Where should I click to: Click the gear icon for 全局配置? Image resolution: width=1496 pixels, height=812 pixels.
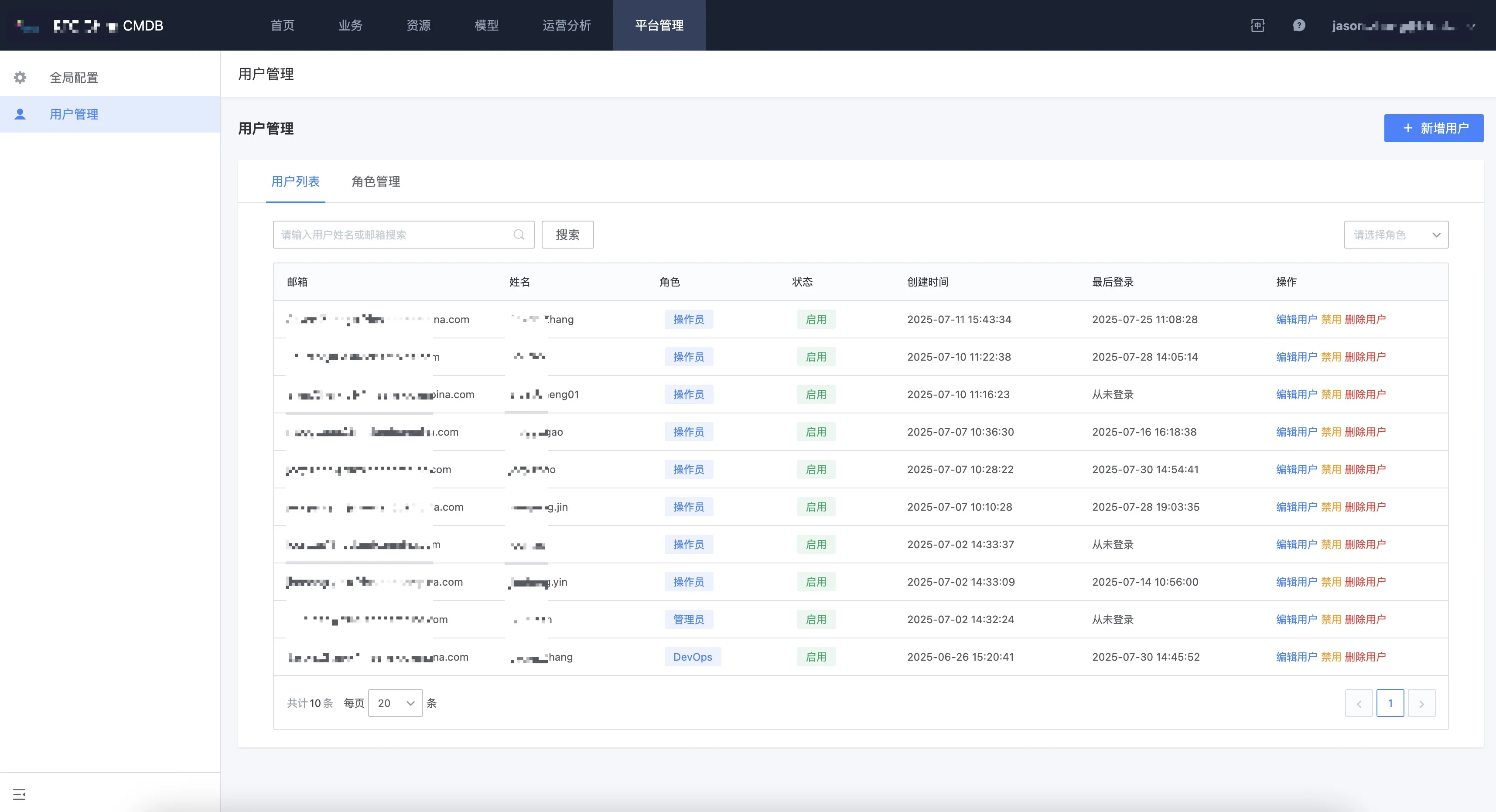(20, 77)
